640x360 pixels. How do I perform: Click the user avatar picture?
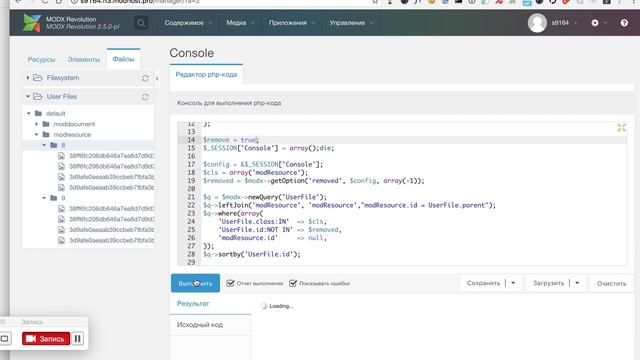(x=537, y=23)
